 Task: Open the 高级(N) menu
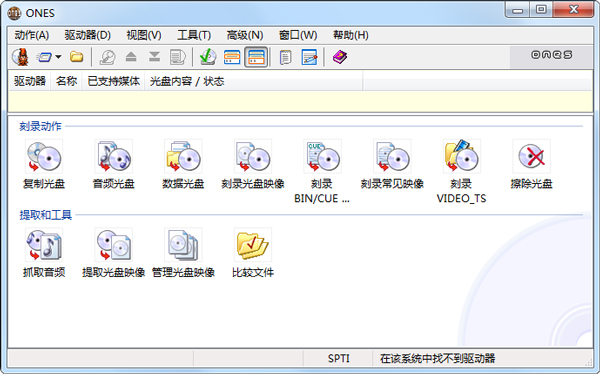pyautogui.click(x=245, y=35)
